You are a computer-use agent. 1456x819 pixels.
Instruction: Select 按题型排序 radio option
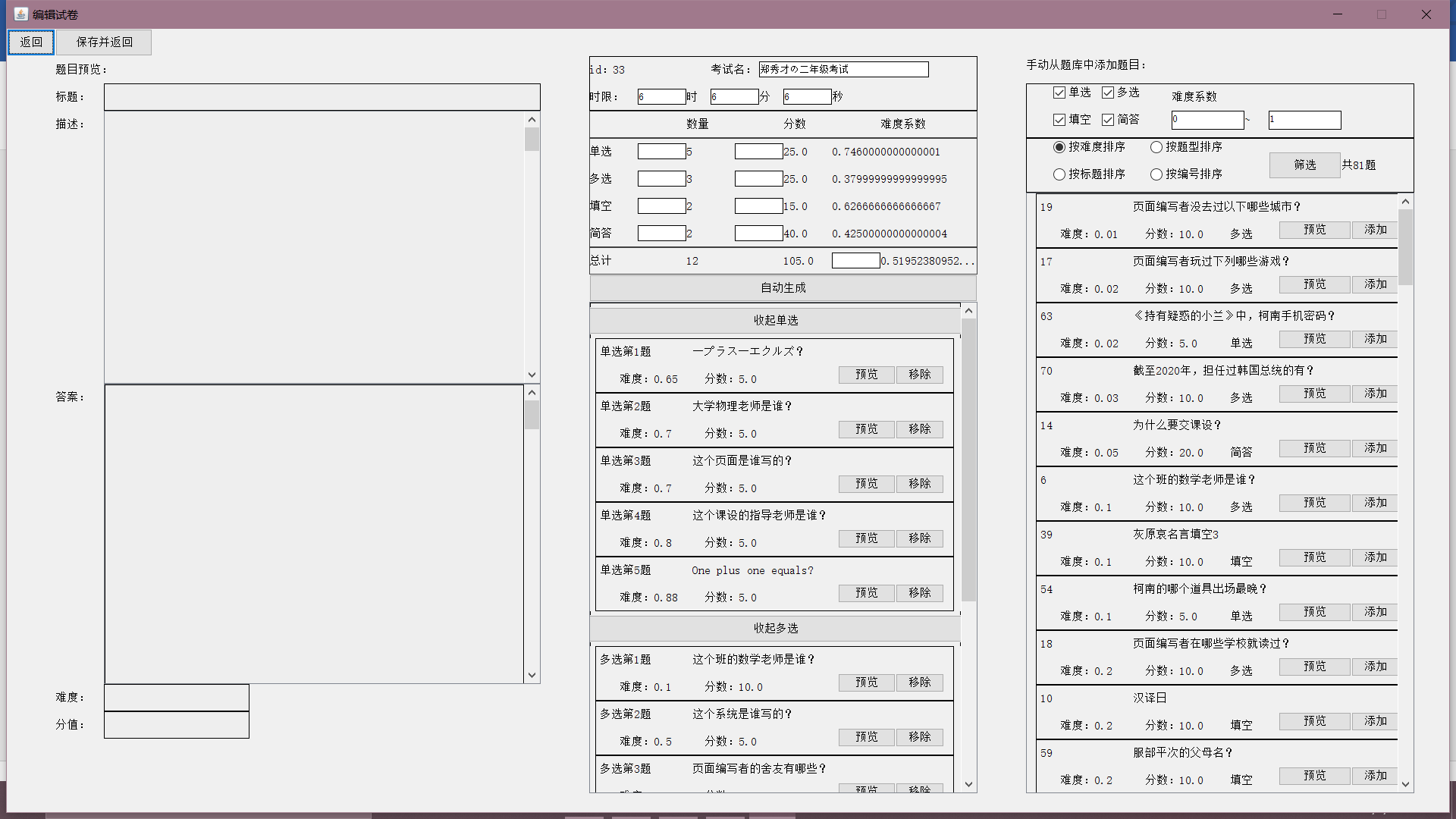pos(1156,147)
